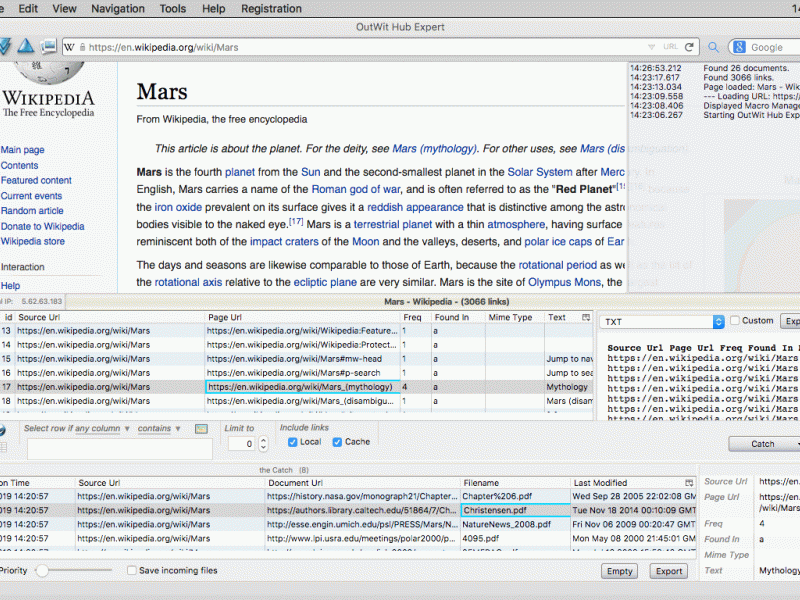Select link row with id 15
Viewport: 800px width, 600px height.
click(x=296, y=359)
